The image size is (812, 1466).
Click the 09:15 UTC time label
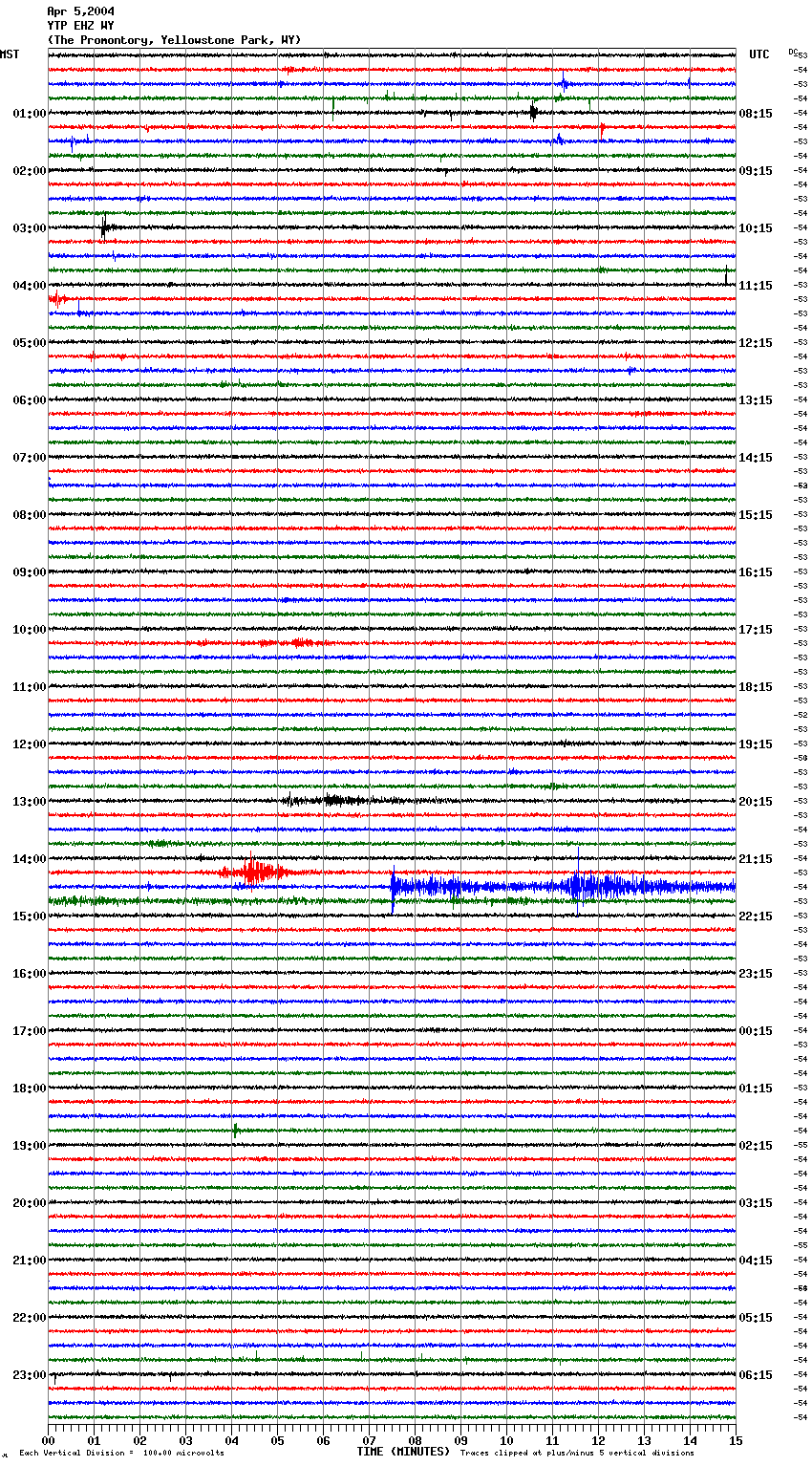[756, 171]
